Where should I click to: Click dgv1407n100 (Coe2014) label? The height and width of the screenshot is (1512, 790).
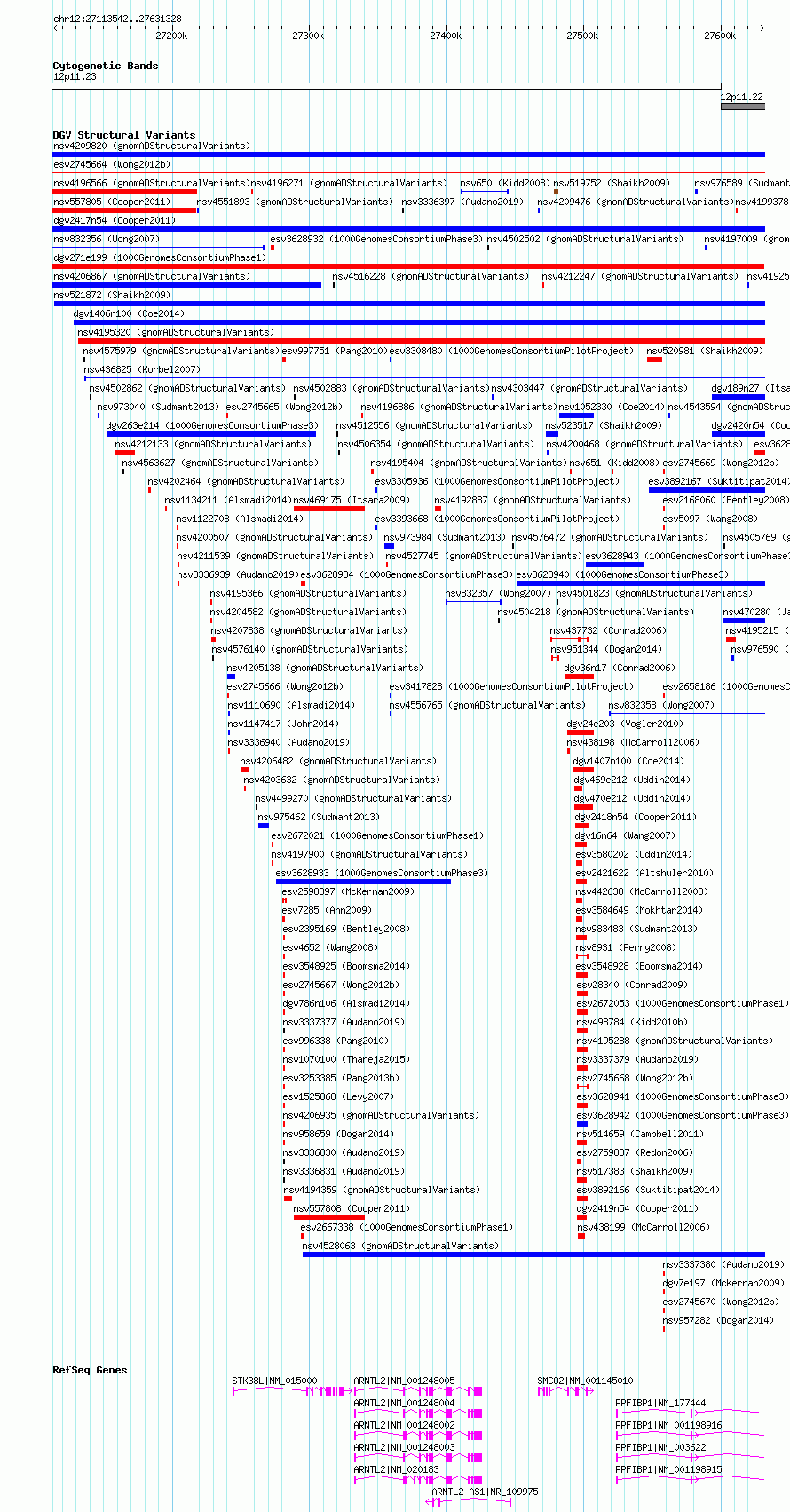pos(628,761)
